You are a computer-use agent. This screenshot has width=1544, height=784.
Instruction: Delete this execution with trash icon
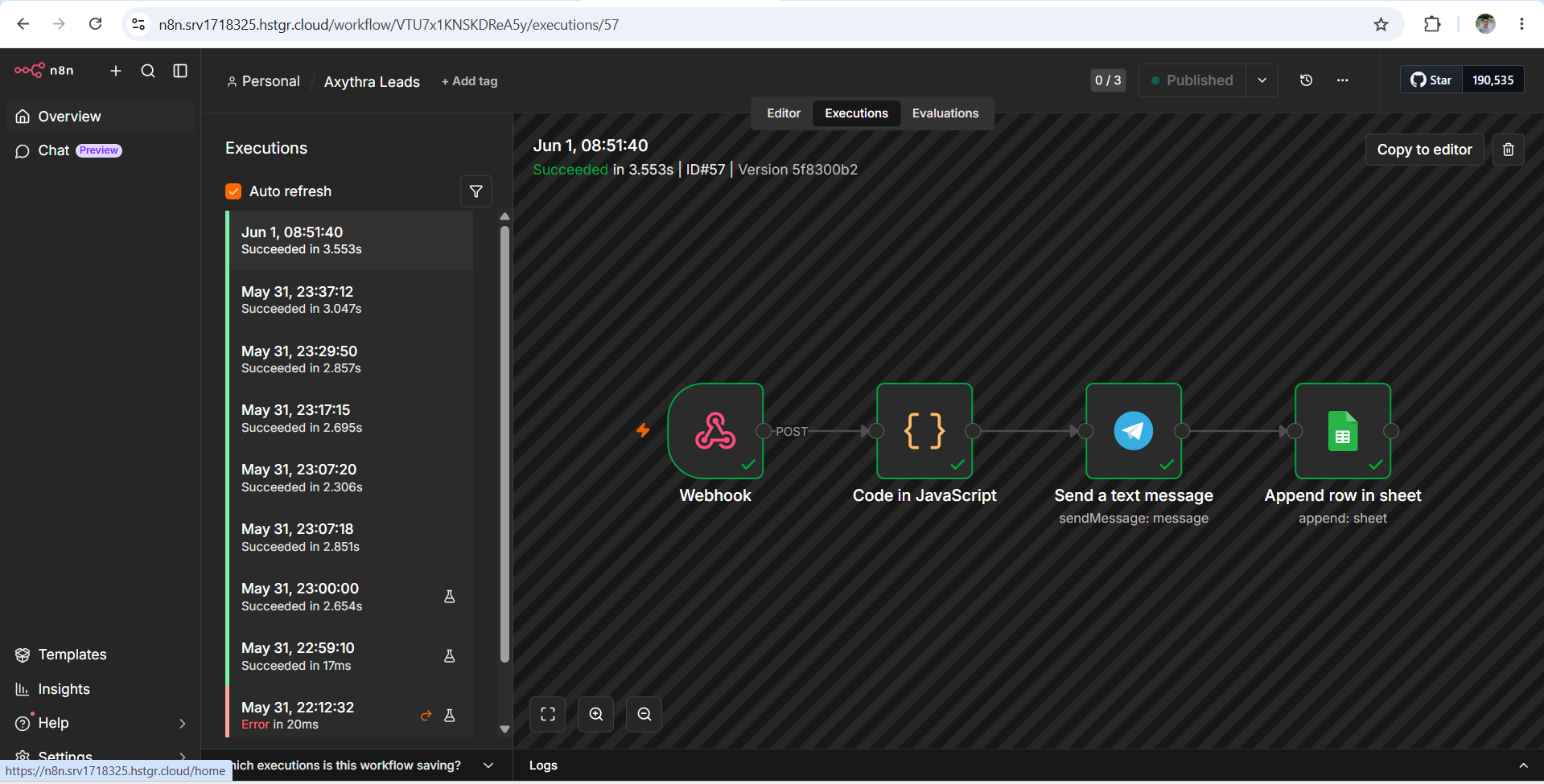point(1509,150)
